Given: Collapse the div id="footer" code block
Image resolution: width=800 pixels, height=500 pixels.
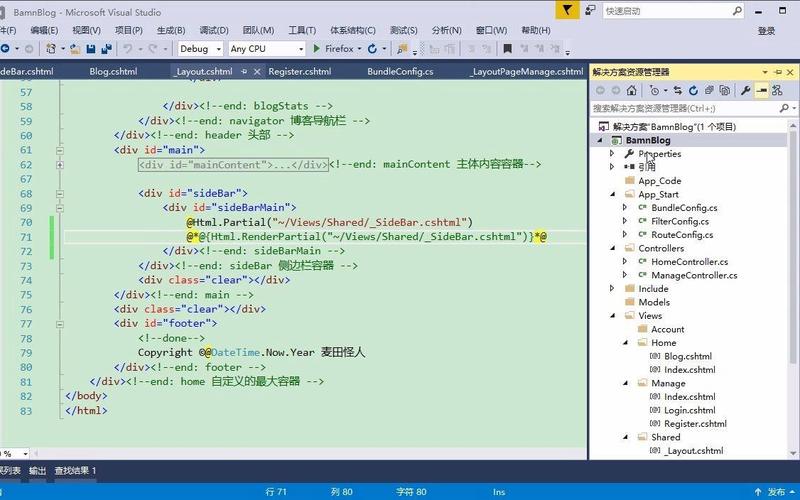Looking at the screenshot, I should pos(60,324).
